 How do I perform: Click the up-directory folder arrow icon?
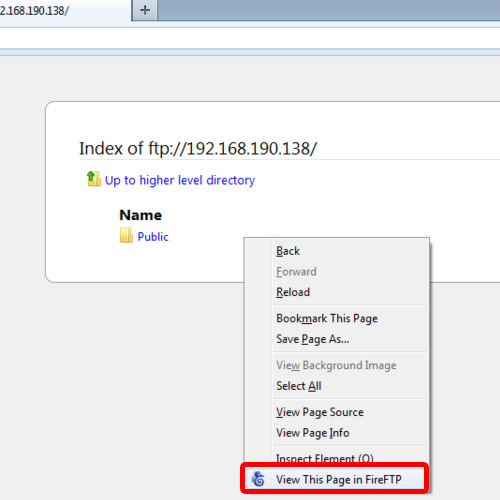(94, 179)
